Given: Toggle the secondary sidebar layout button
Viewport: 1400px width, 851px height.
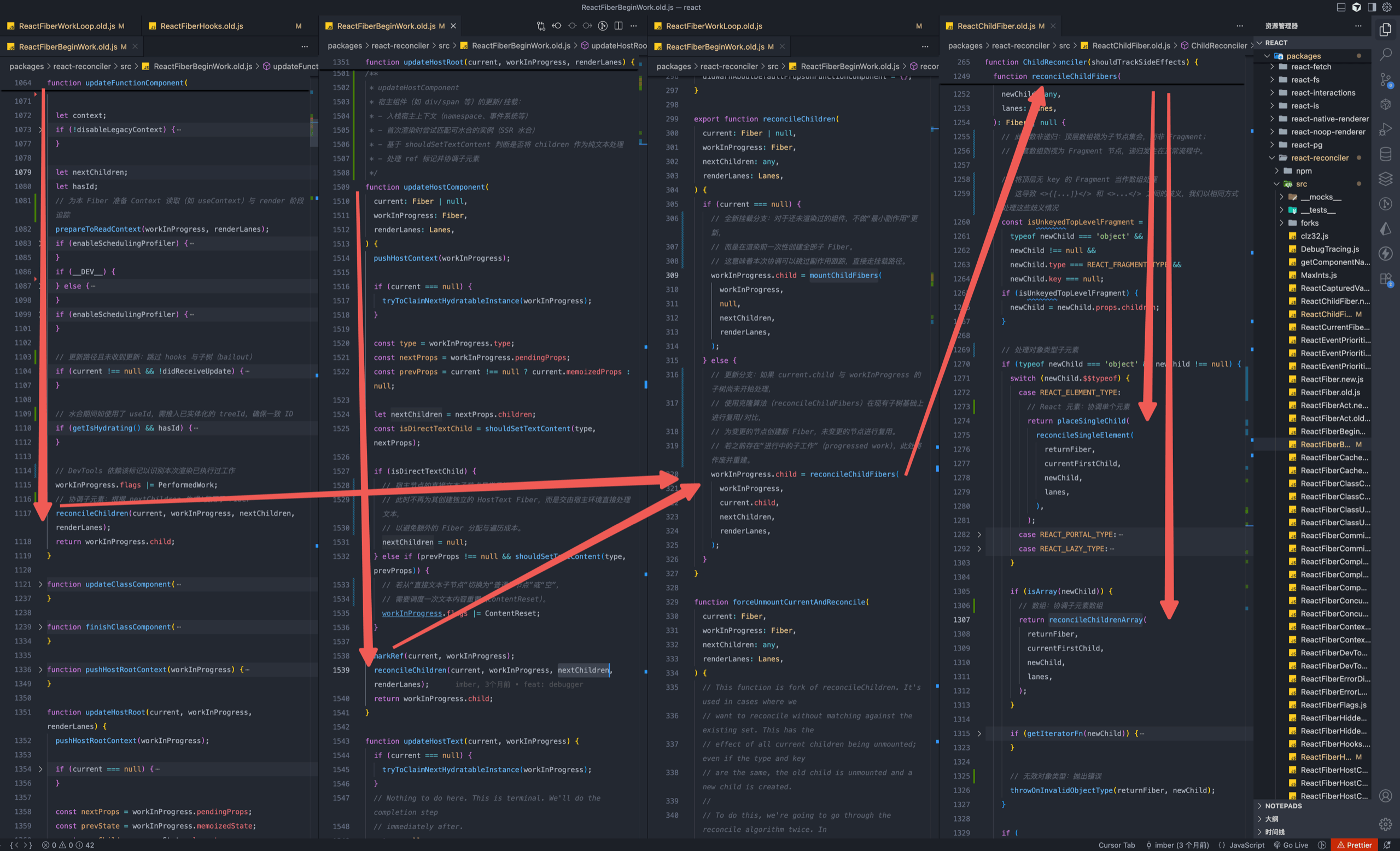Looking at the screenshot, I should (1372, 8).
